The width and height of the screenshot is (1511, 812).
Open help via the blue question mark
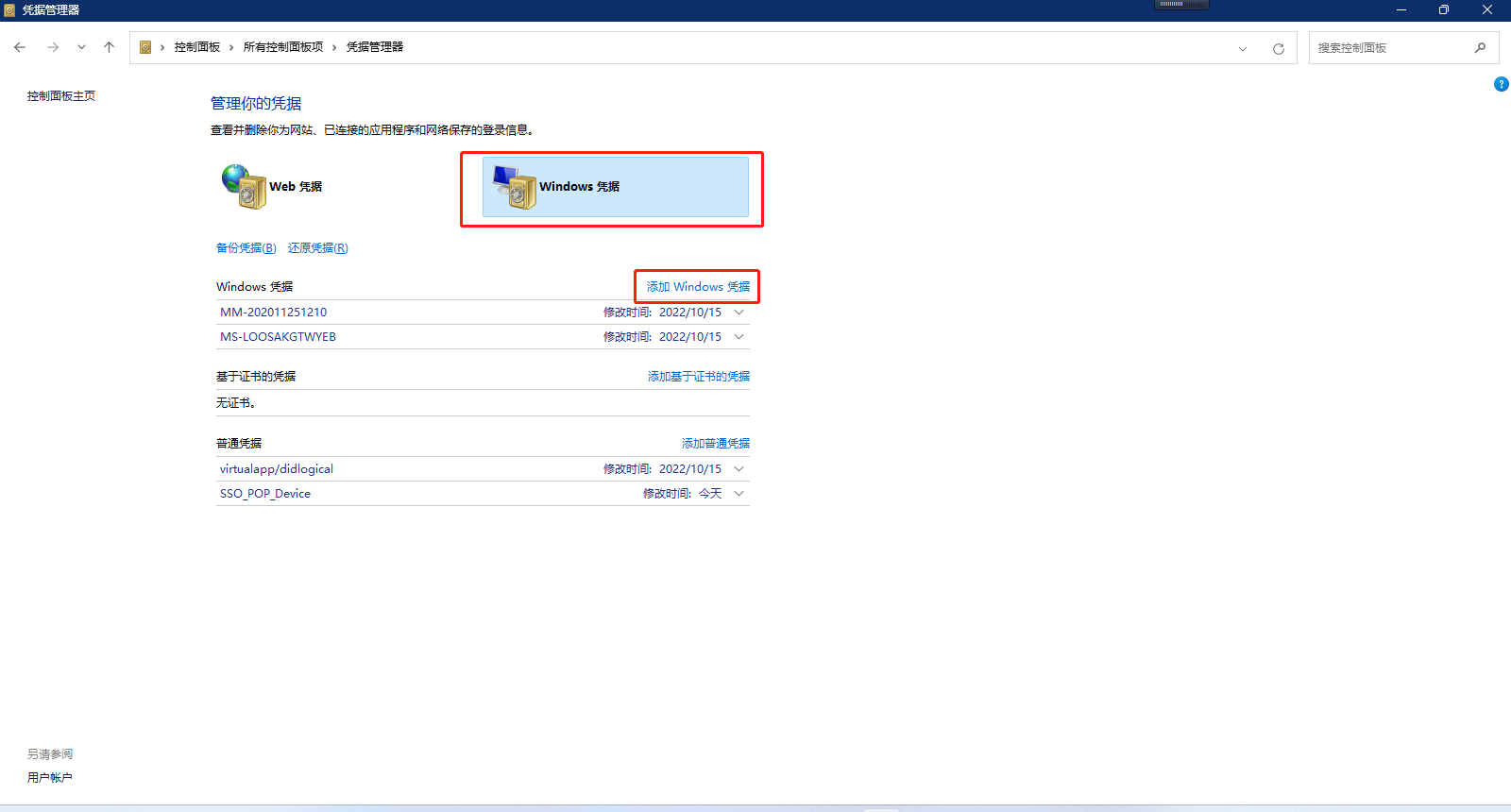point(1502,84)
